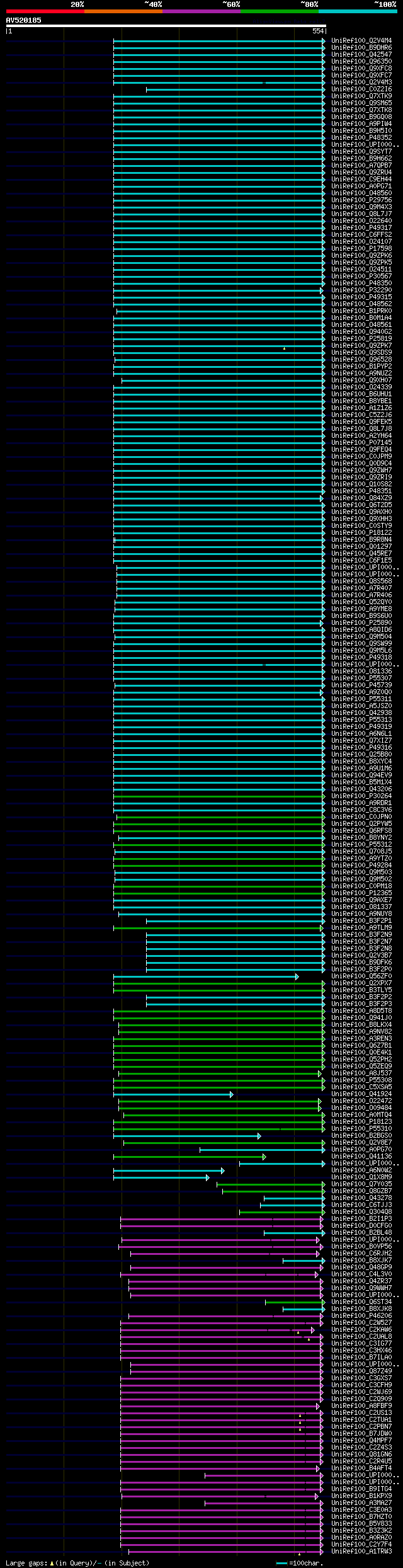Select hit label UniRef100_Q9SDS9

pyautogui.click(x=361, y=353)
